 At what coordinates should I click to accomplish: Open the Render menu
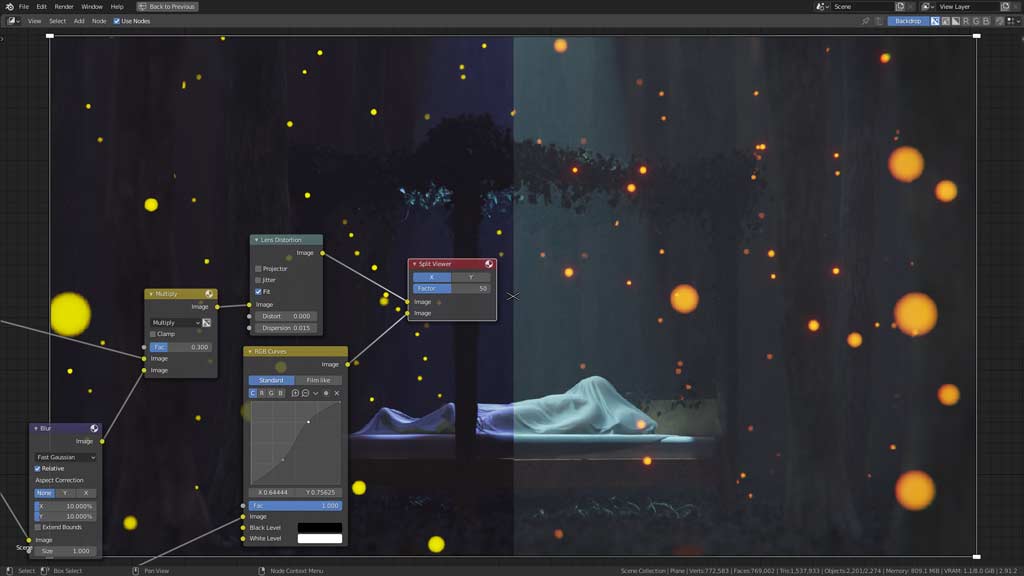[x=64, y=7]
